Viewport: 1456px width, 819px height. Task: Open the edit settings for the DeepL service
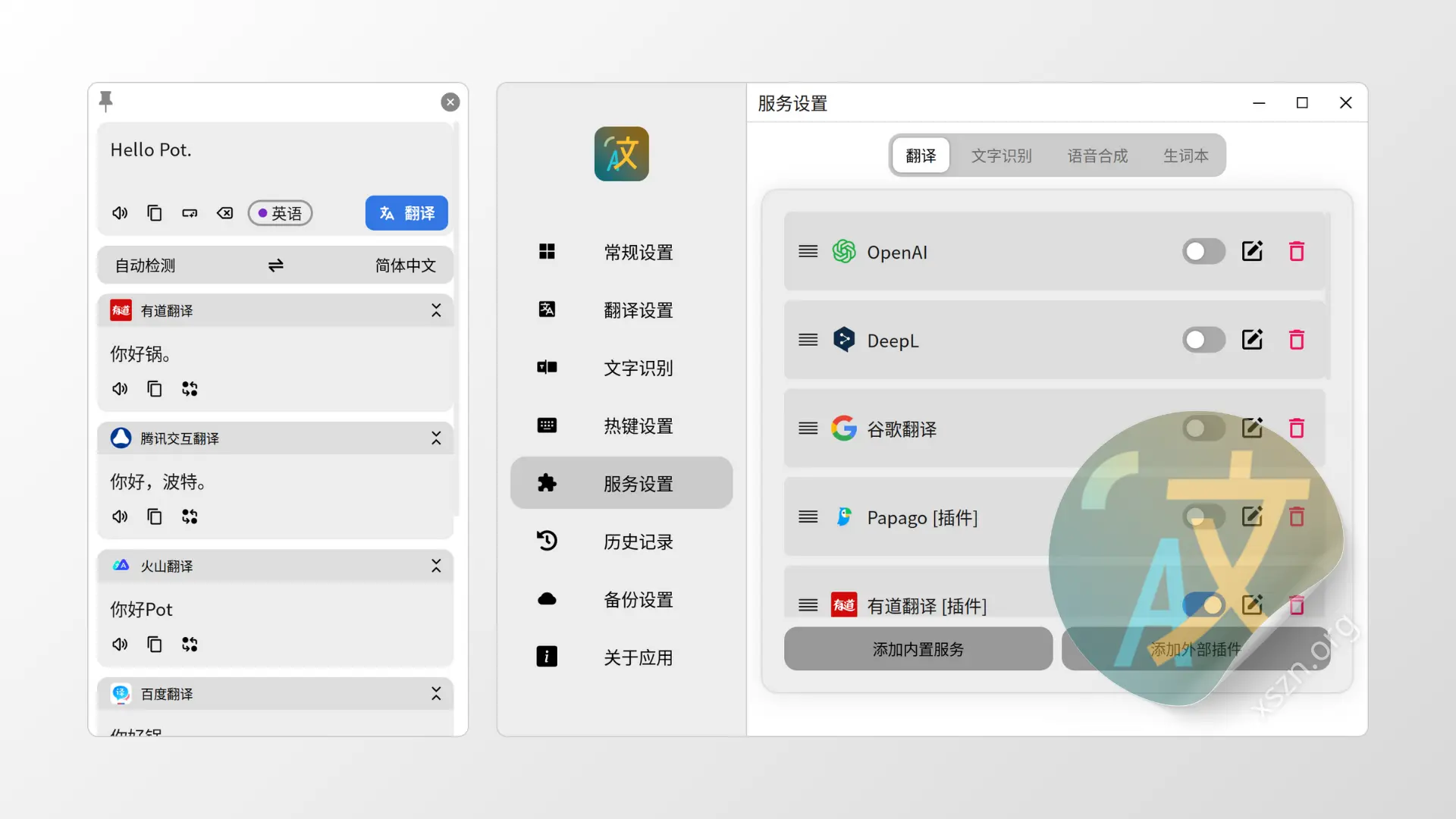pyautogui.click(x=1252, y=340)
